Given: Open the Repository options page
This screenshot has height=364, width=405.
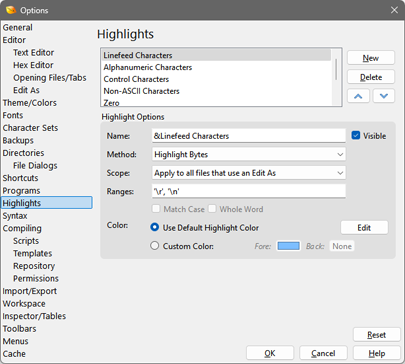Looking at the screenshot, I should [34, 266].
